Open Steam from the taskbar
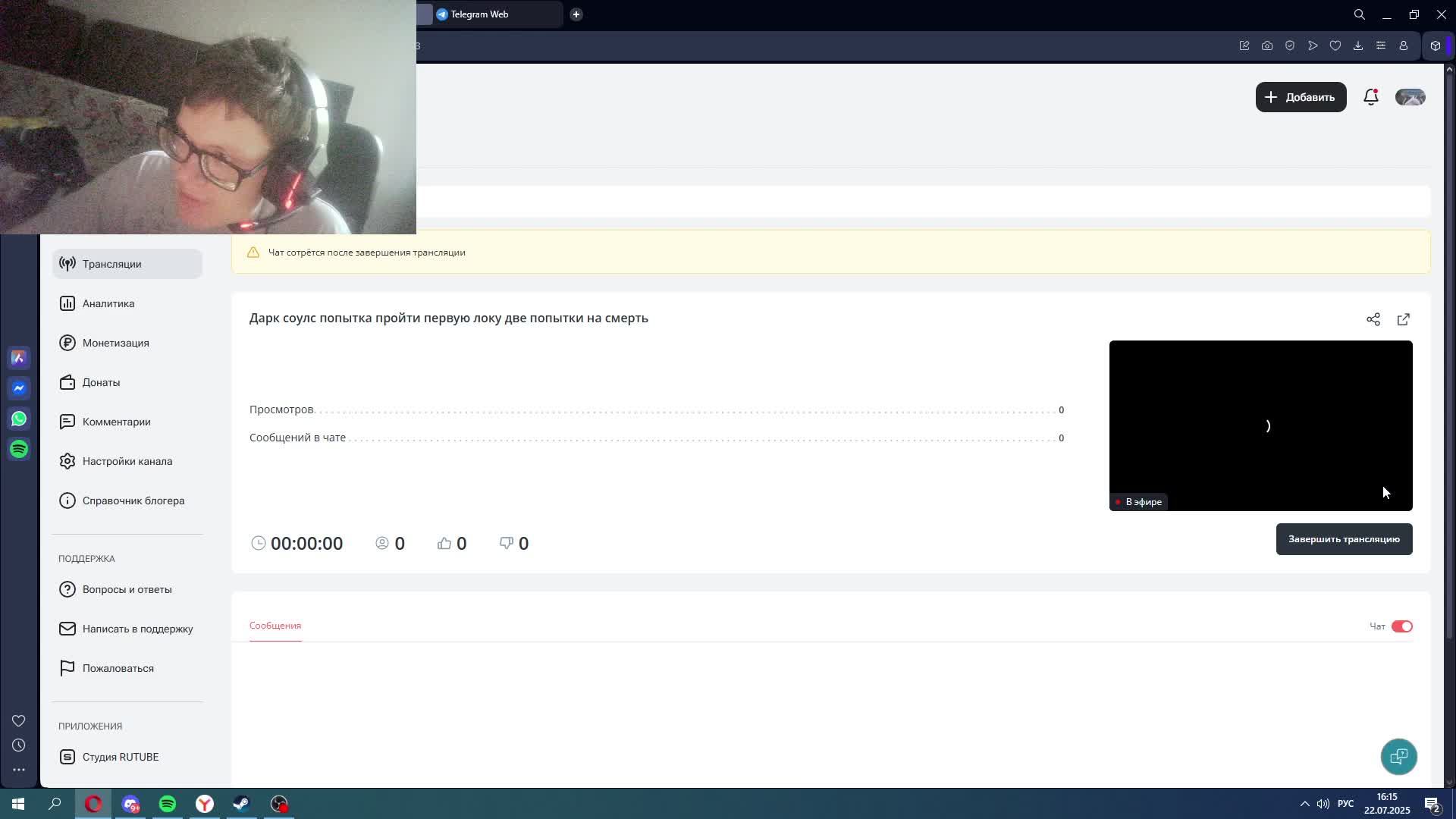 pos(242,804)
